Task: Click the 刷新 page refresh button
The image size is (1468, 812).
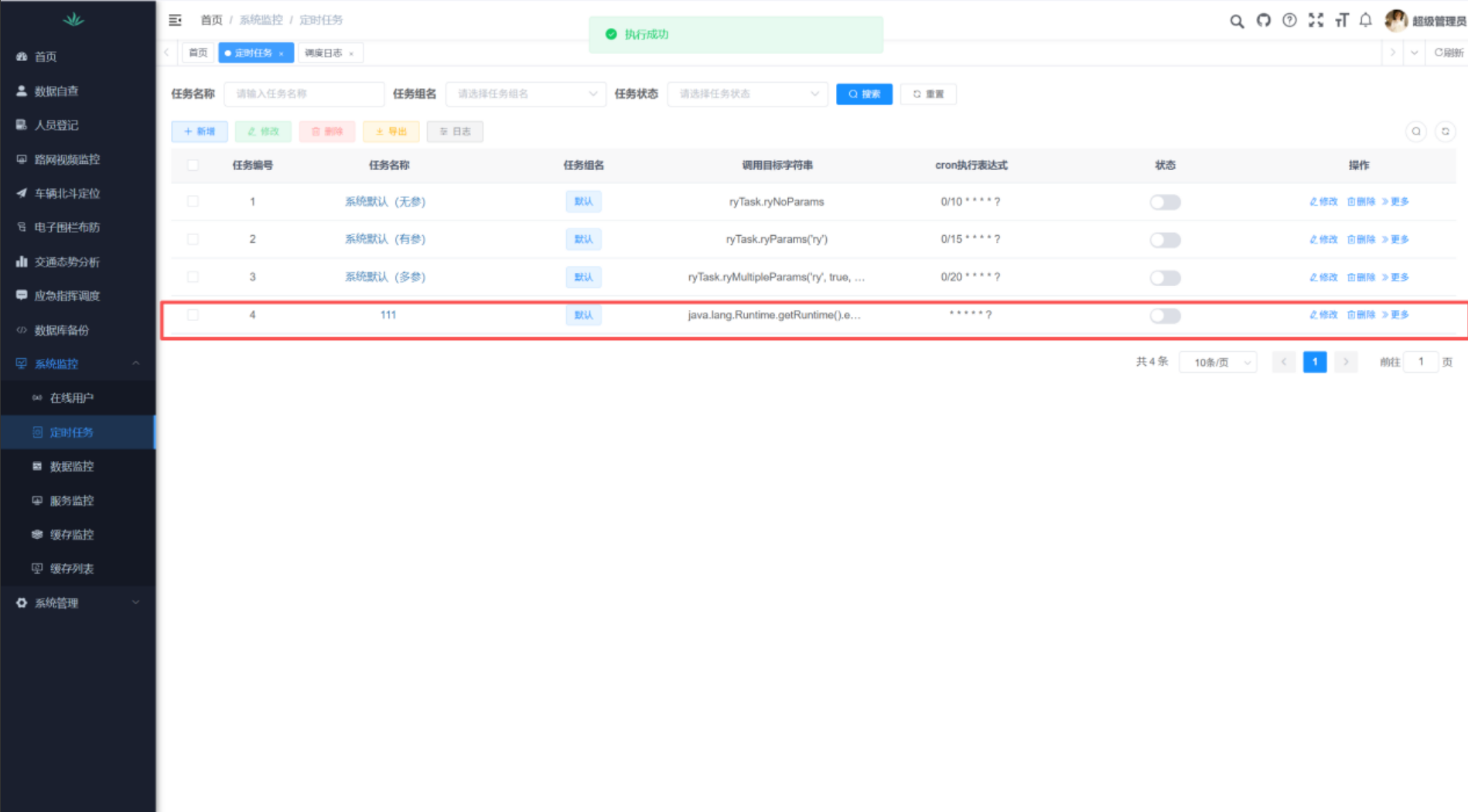Action: click(1449, 53)
